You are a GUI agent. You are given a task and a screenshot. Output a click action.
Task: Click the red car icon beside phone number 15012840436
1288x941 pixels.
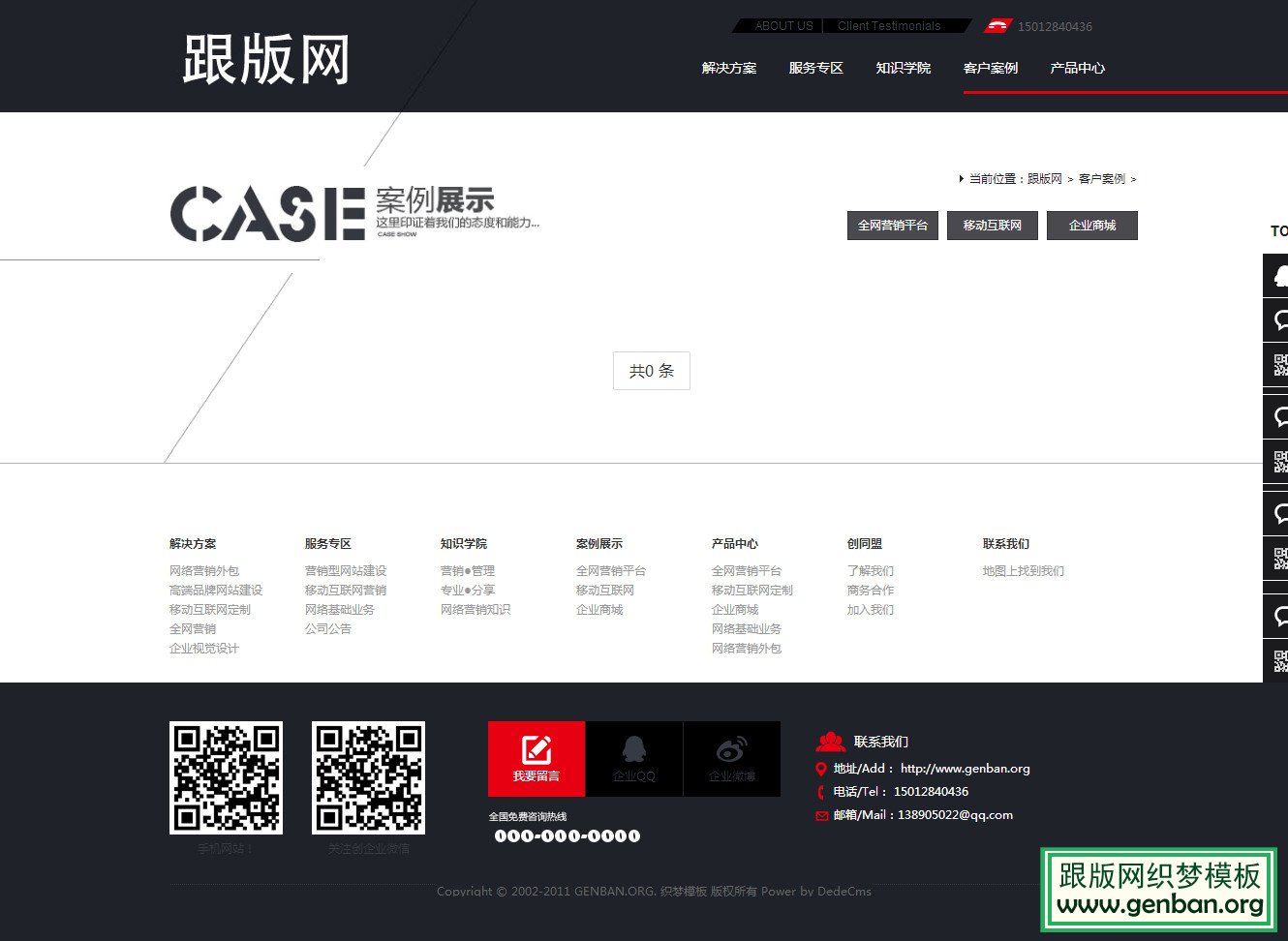coord(998,26)
